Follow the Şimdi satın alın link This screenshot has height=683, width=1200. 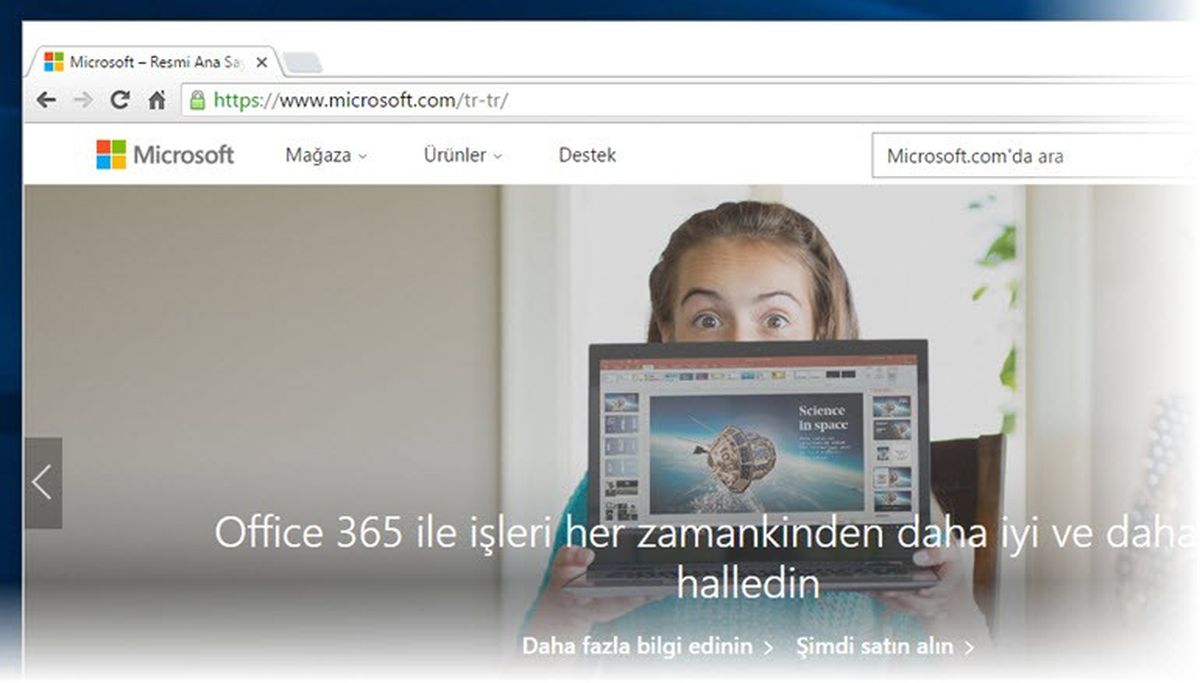pyautogui.click(x=885, y=646)
